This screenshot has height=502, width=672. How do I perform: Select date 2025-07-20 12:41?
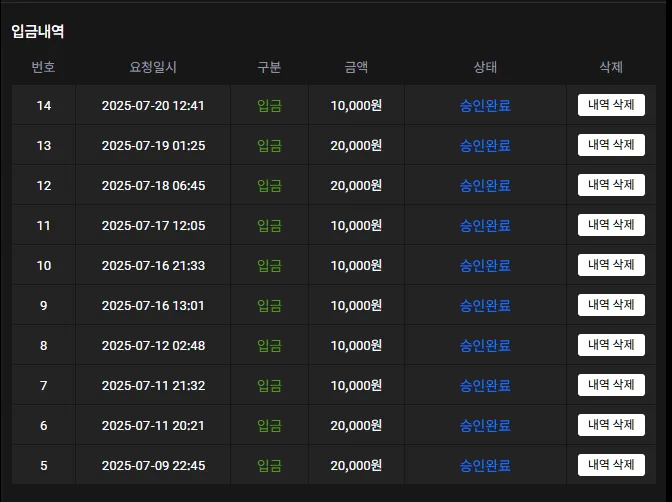tap(153, 105)
